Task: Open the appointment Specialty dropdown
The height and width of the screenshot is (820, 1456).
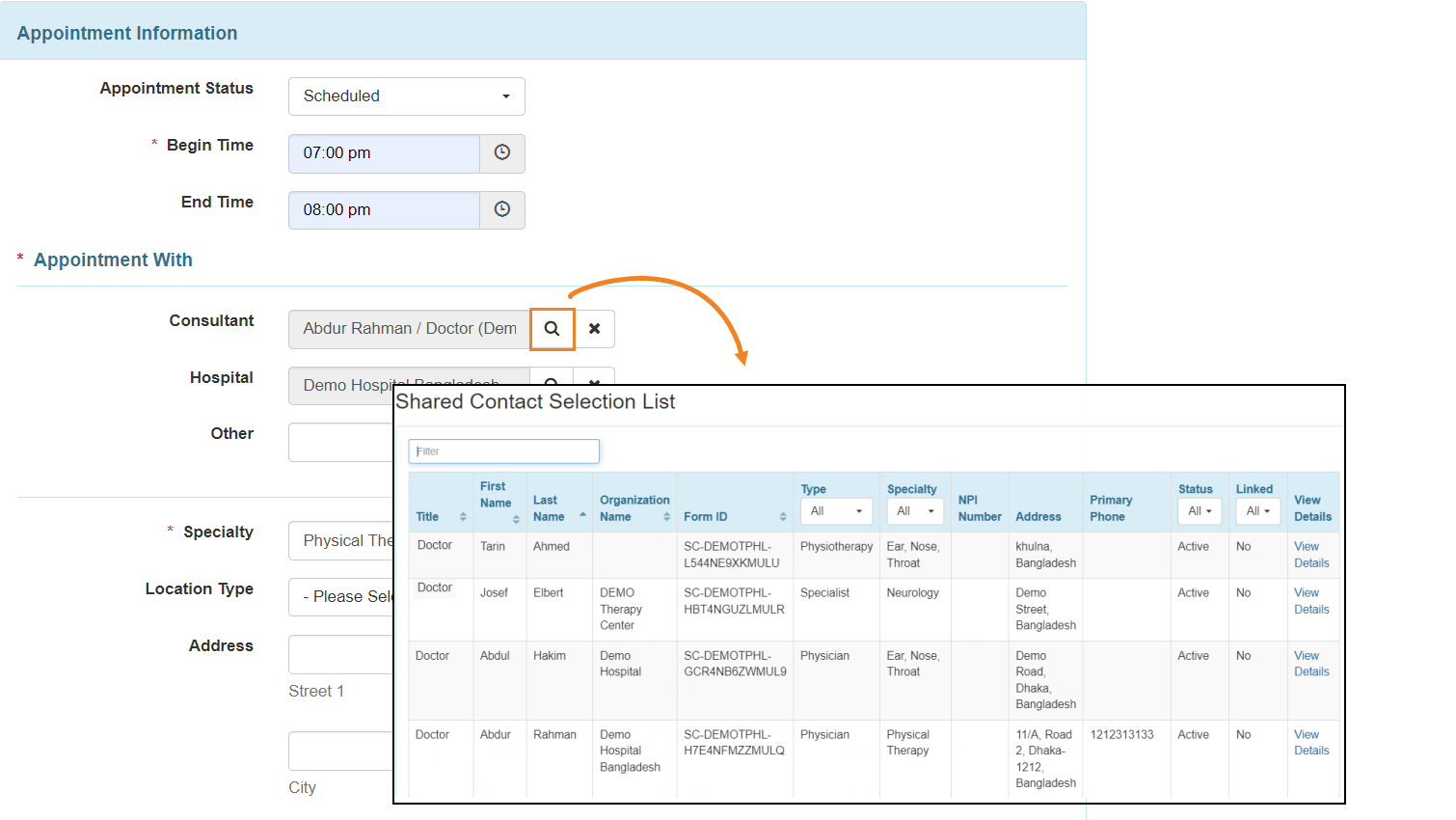Action: pyautogui.click(x=341, y=541)
